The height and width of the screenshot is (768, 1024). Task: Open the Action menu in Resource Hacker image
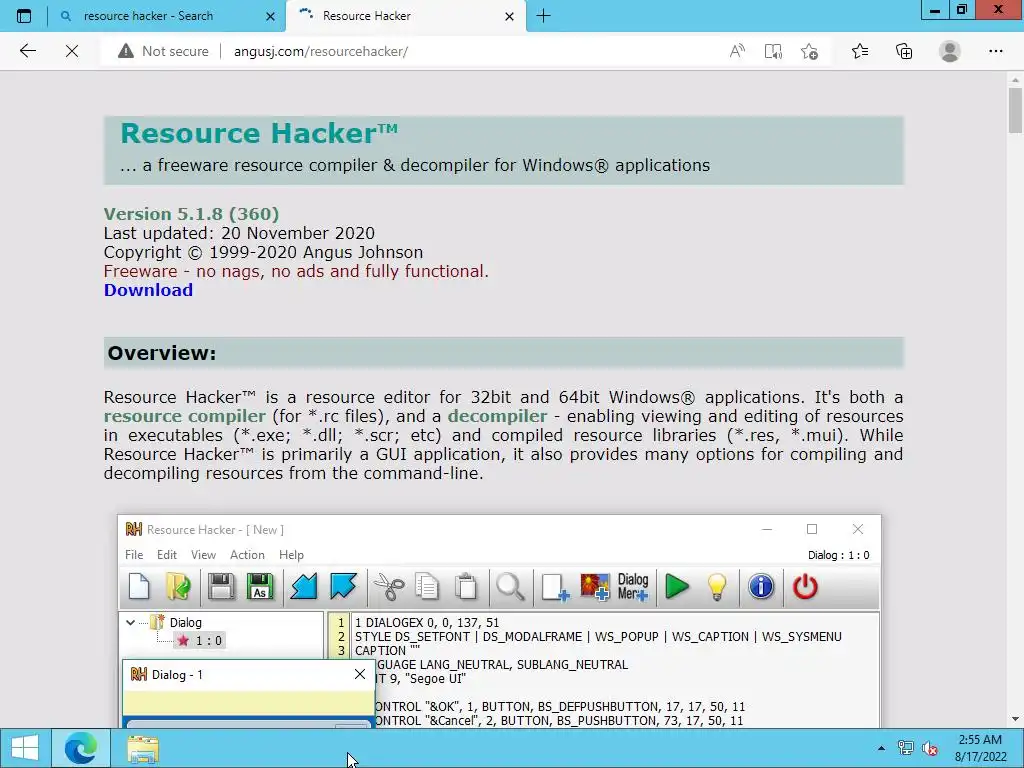[247, 554]
